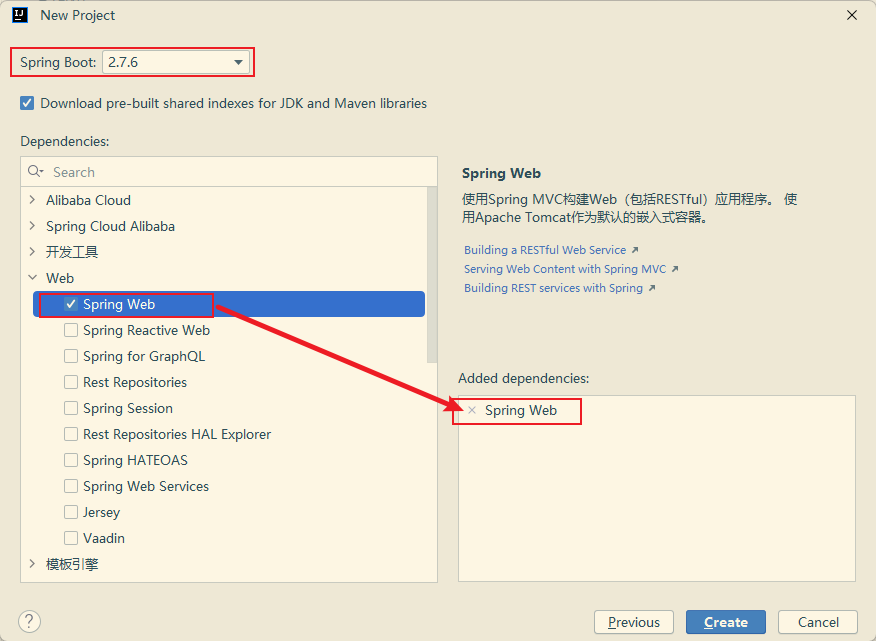Expand the 模板引擎 category
The image size is (876, 641).
click(32, 564)
